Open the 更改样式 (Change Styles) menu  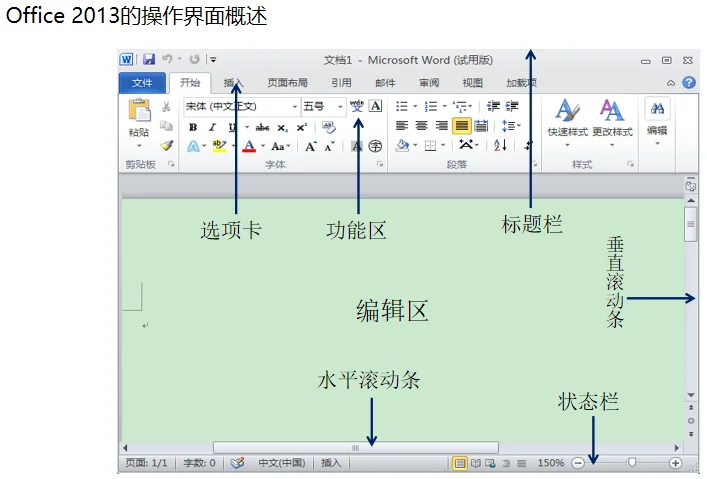pos(612,123)
